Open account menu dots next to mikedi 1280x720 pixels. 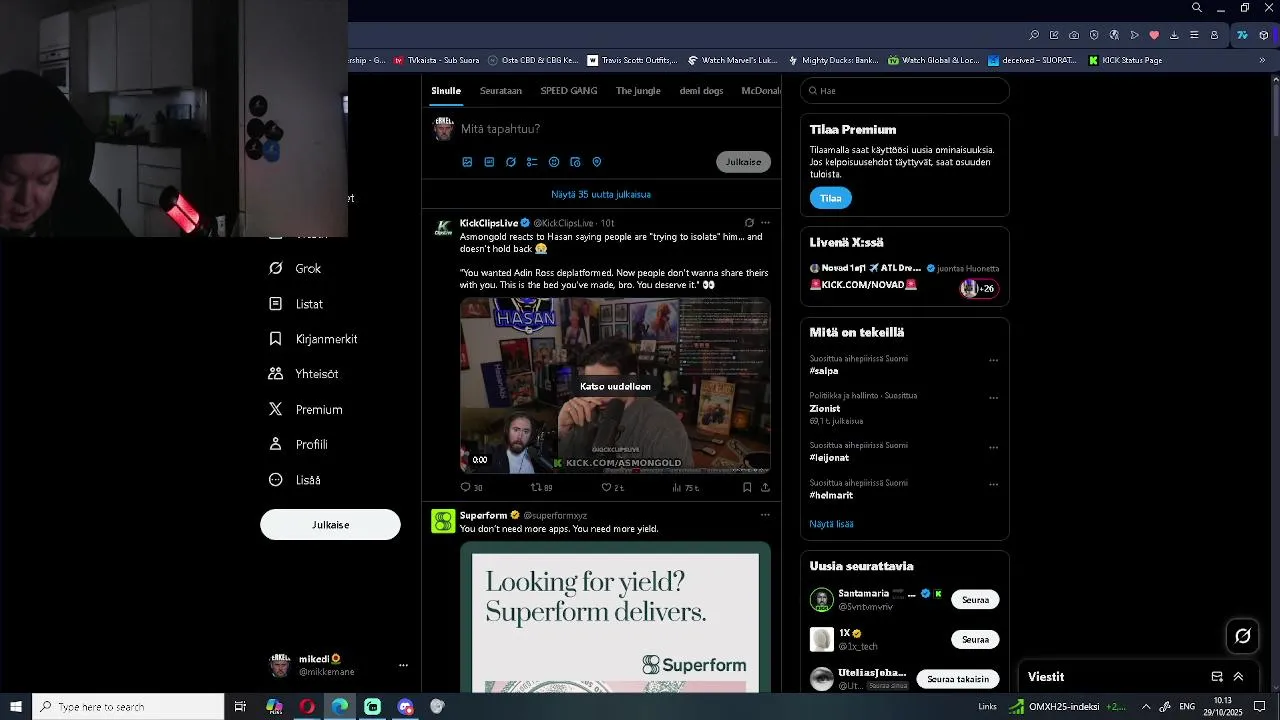pos(403,665)
